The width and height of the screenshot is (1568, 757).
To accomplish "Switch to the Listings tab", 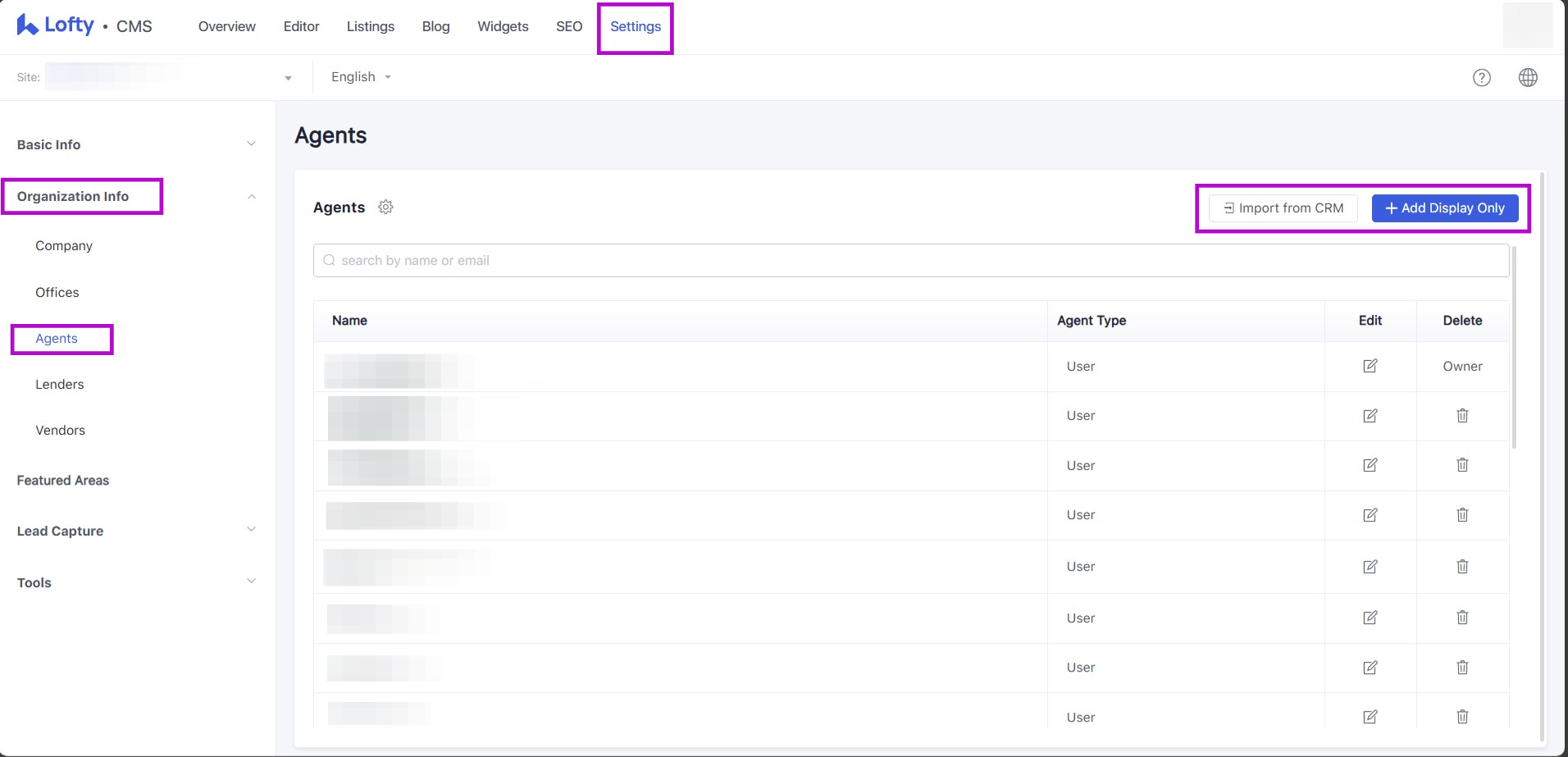I will pos(370,26).
